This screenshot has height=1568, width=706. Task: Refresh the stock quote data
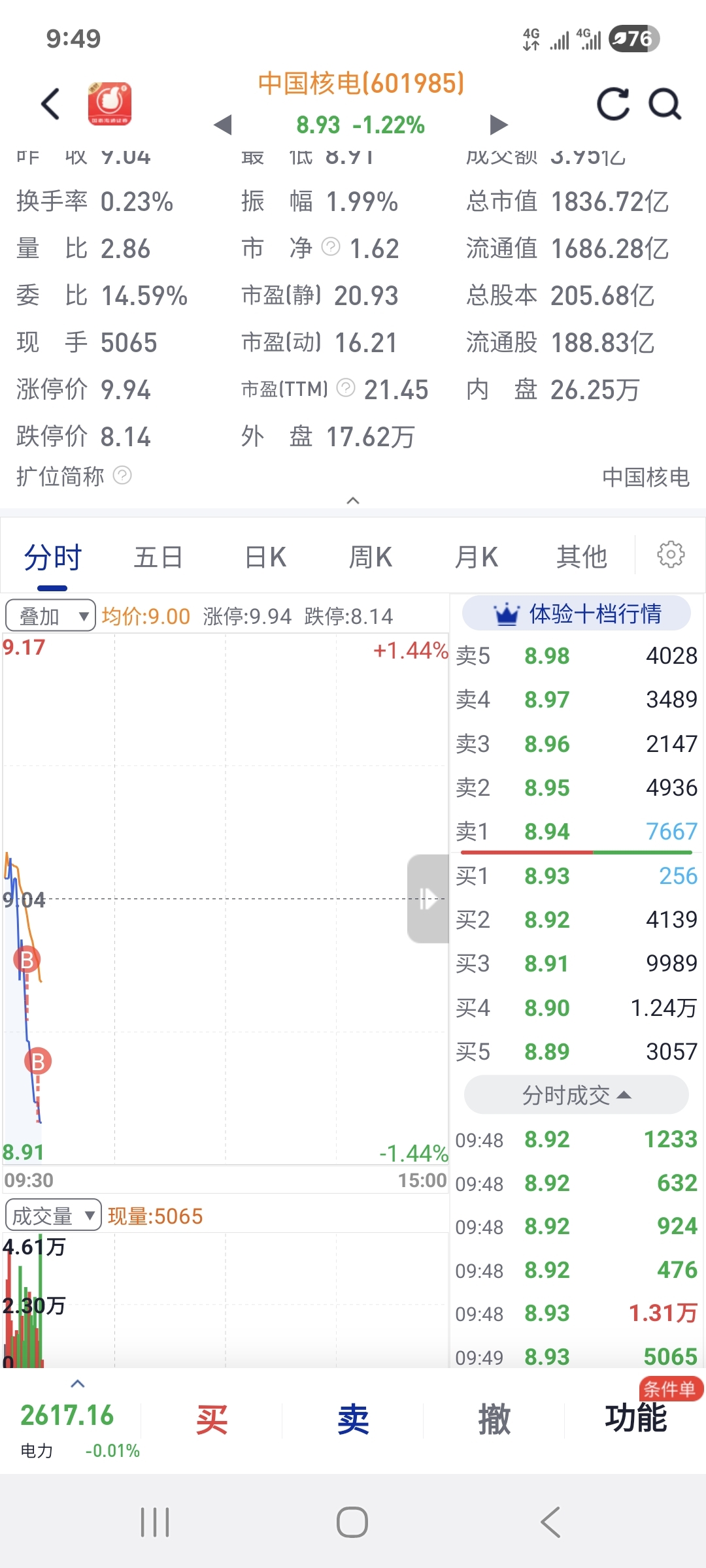coord(613,104)
